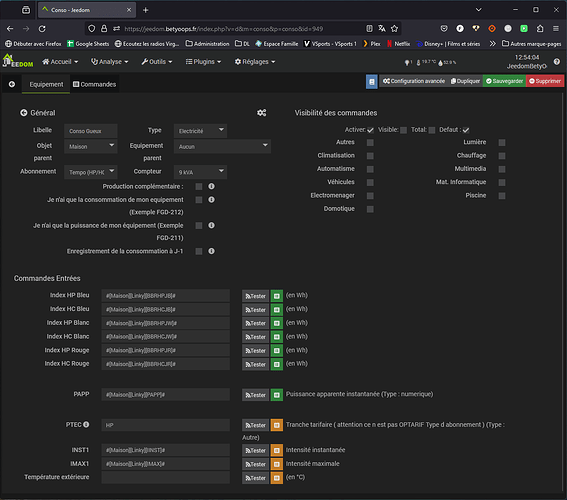Viewport: 567px width, 500px height.
Task: Open the Abonnement dropdown (Tempo)
Action: [x=91, y=172]
